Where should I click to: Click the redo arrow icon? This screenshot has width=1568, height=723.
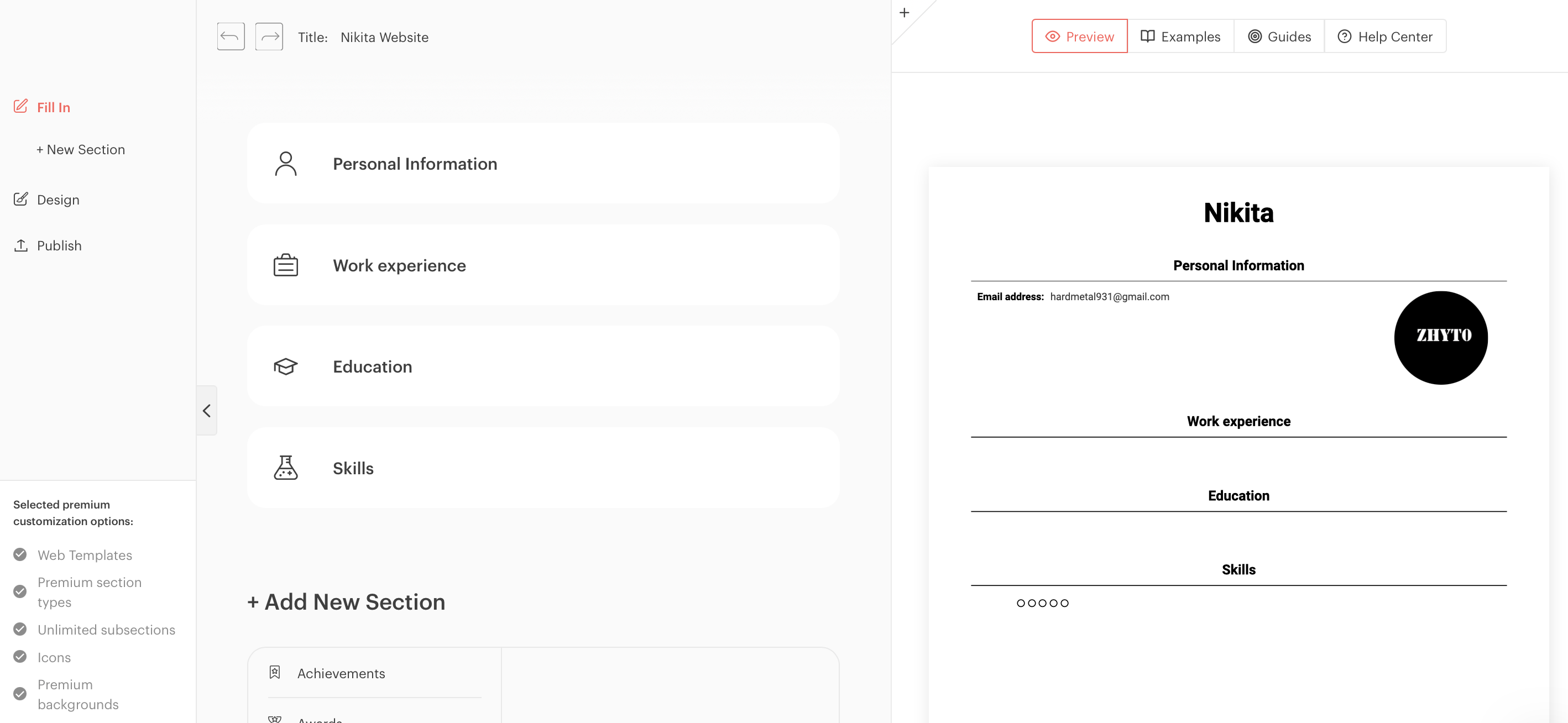pos(269,36)
